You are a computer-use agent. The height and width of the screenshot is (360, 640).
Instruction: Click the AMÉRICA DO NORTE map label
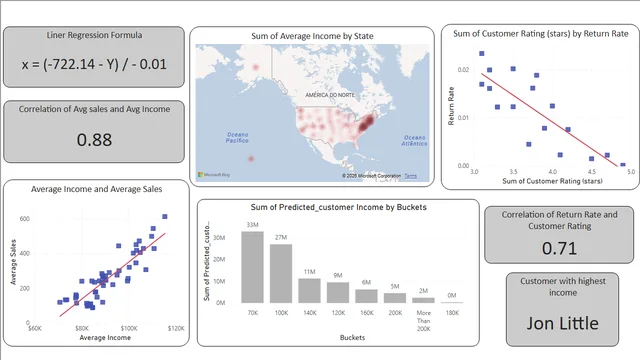click(330, 95)
